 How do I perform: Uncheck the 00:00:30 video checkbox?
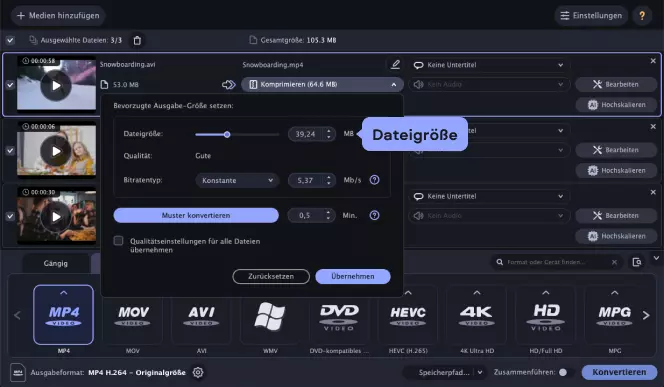click(x=10, y=216)
